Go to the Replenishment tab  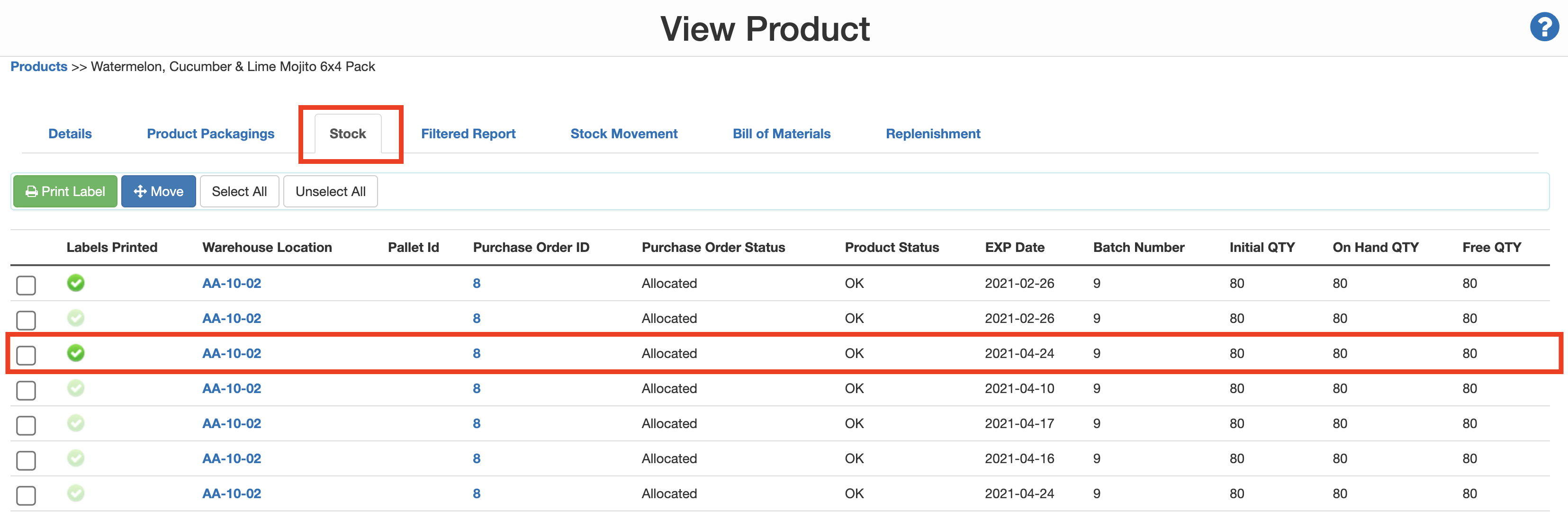tap(933, 134)
